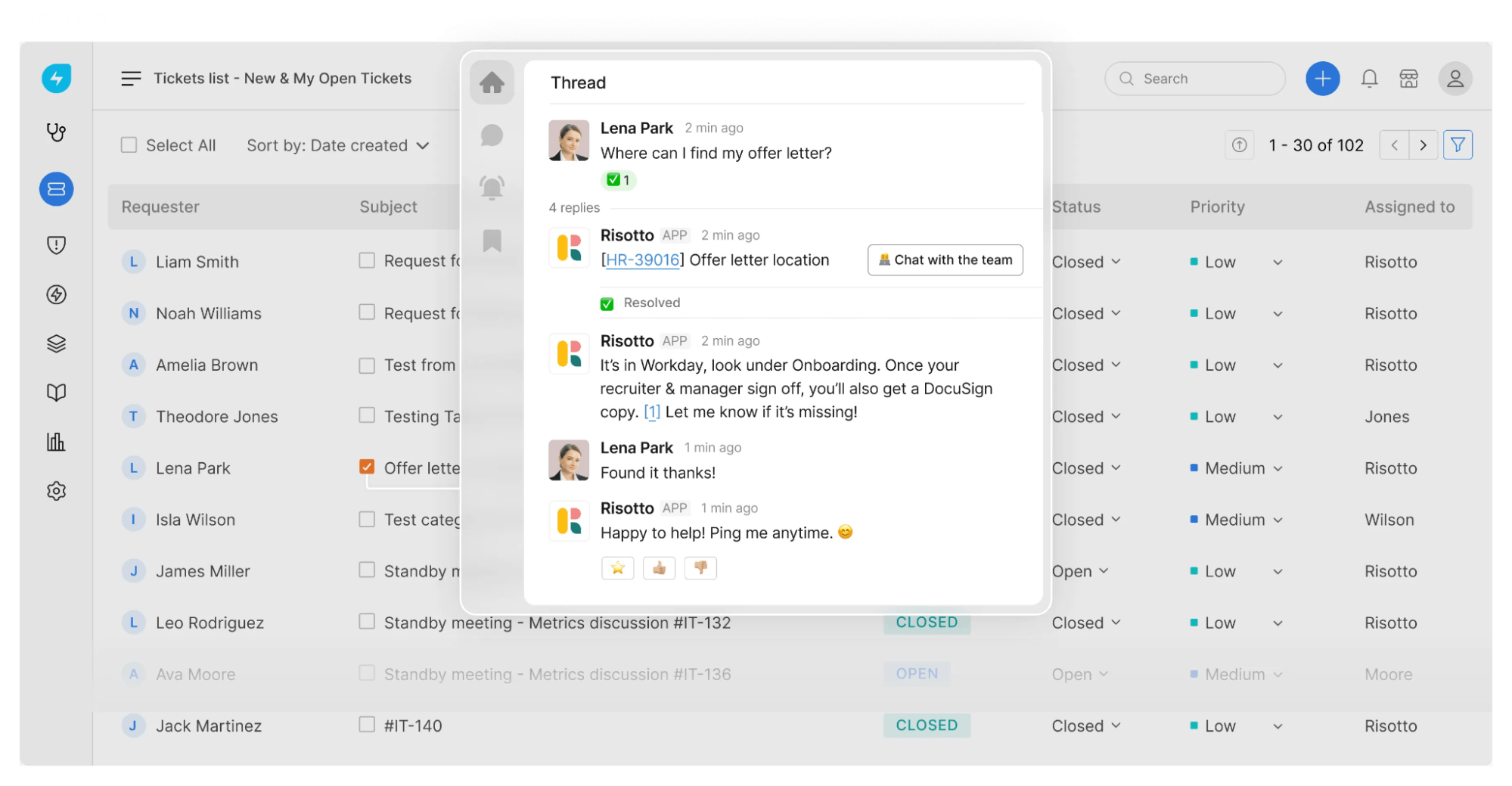This screenshot has width=1512, height=786.
Task: Open the Sort by Date created dropdown
Action: 337,145
